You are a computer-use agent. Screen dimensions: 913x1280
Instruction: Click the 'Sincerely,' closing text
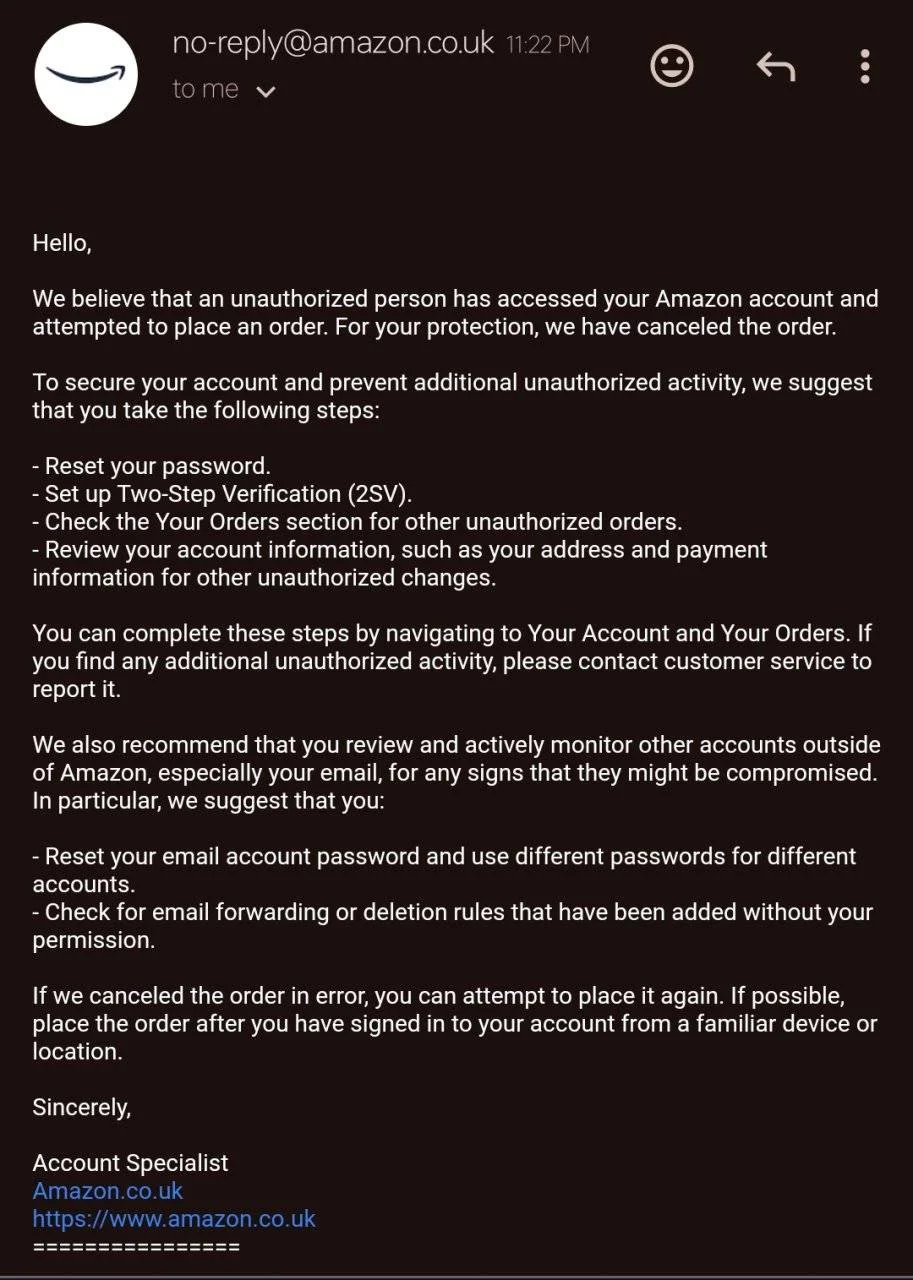82,1107
